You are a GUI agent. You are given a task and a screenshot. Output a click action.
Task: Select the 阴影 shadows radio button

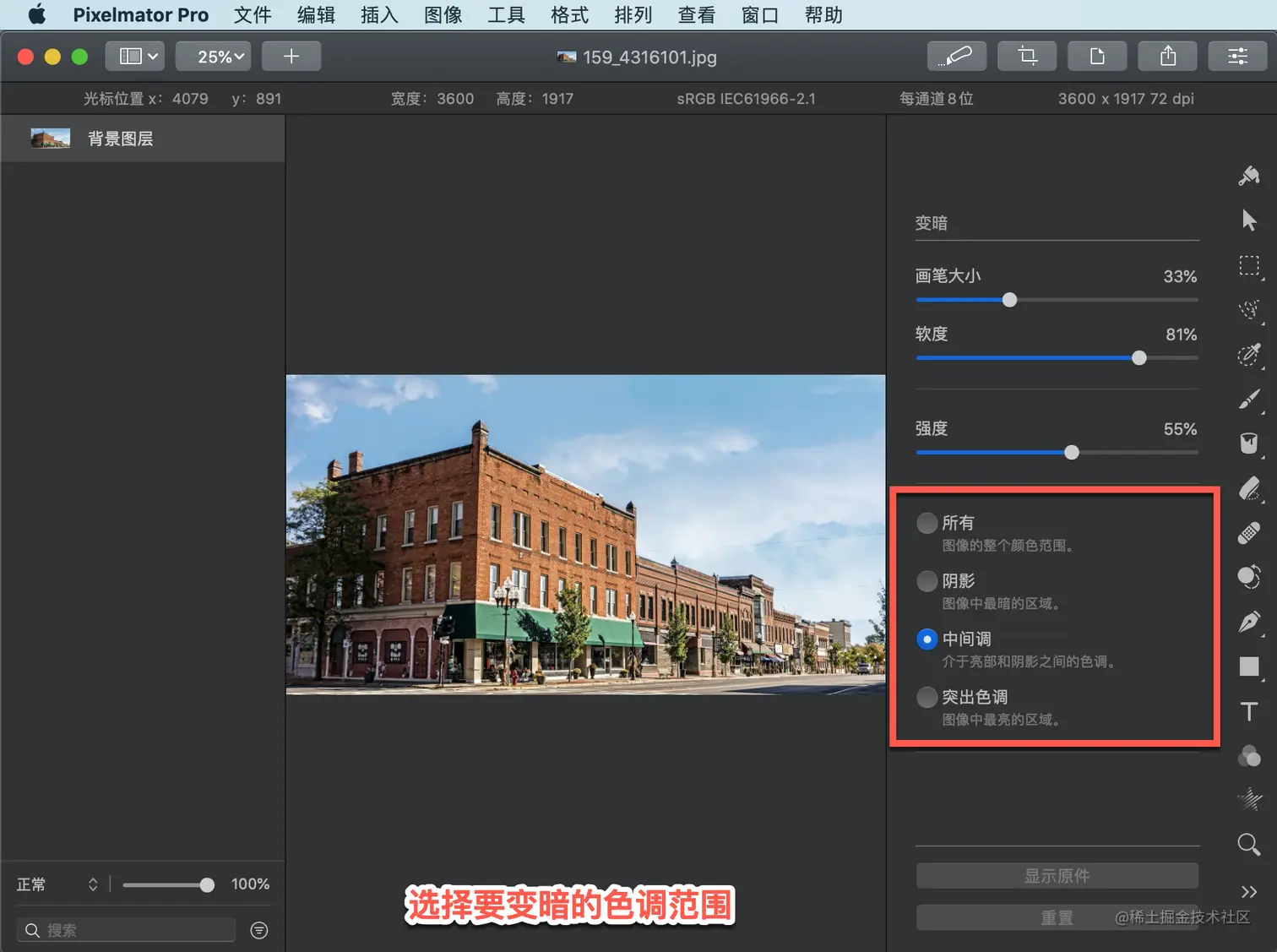[927, 581]
